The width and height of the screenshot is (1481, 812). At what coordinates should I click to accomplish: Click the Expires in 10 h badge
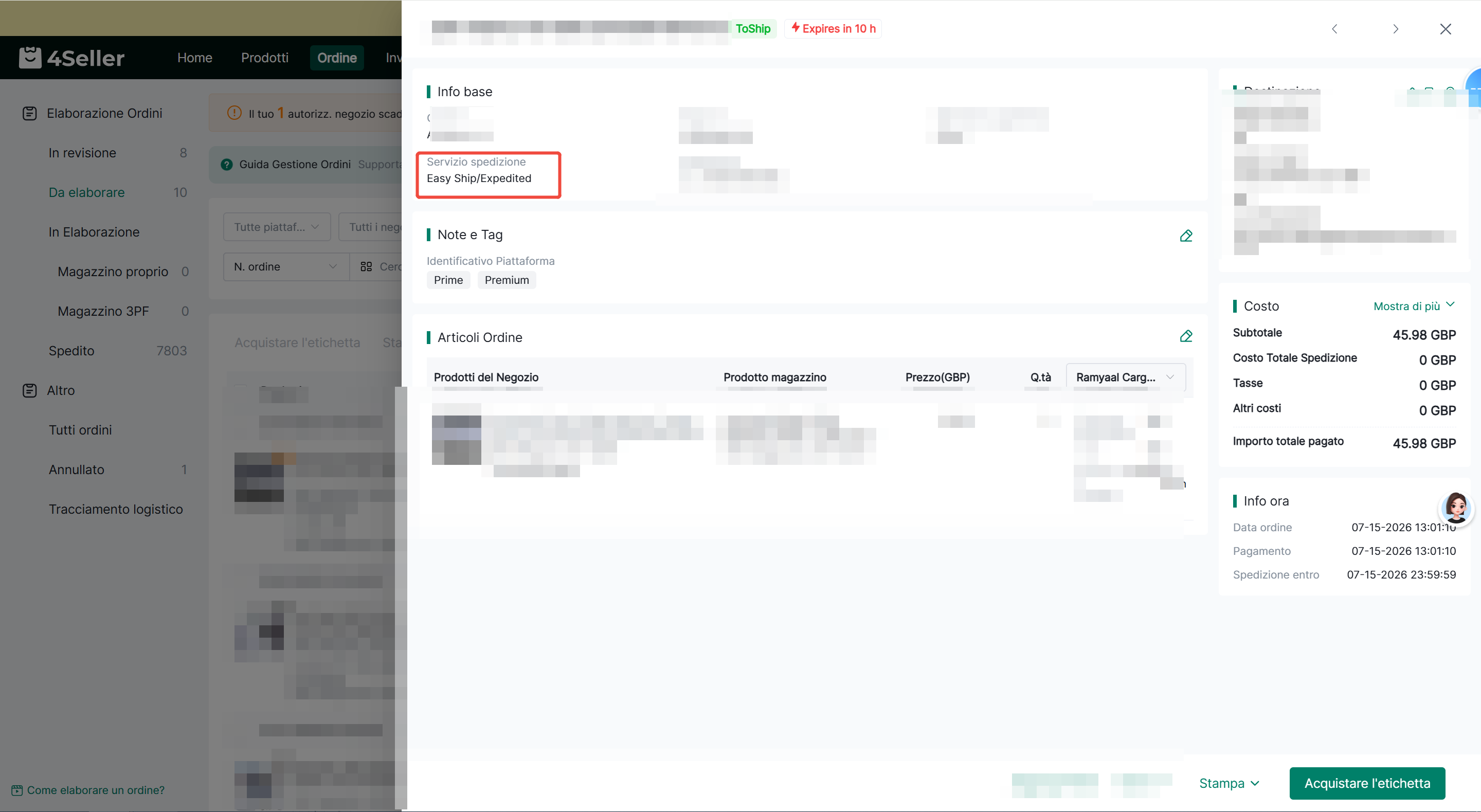pyautogui.click(x=833, y=29)
